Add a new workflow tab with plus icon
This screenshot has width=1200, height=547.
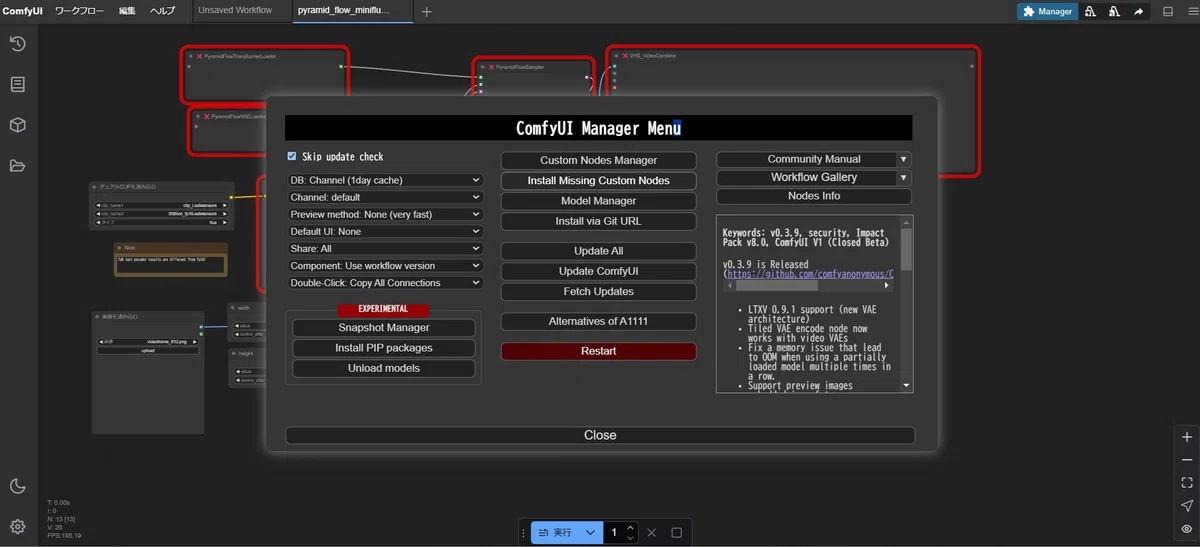click(427, 12)
